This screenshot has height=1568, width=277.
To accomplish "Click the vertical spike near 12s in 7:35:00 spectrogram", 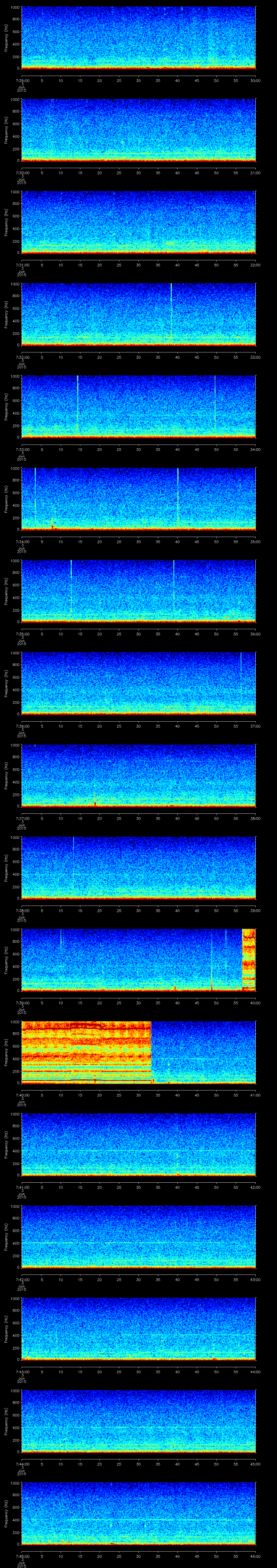I will point(71,586).
